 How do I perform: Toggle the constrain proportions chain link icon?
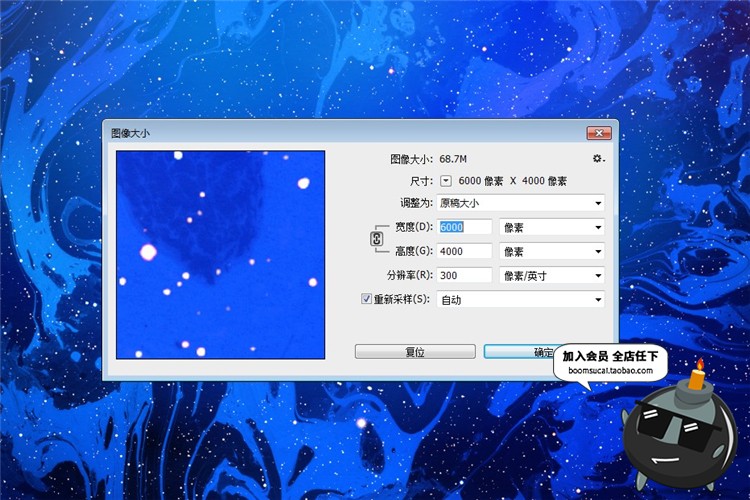point(377,238)
